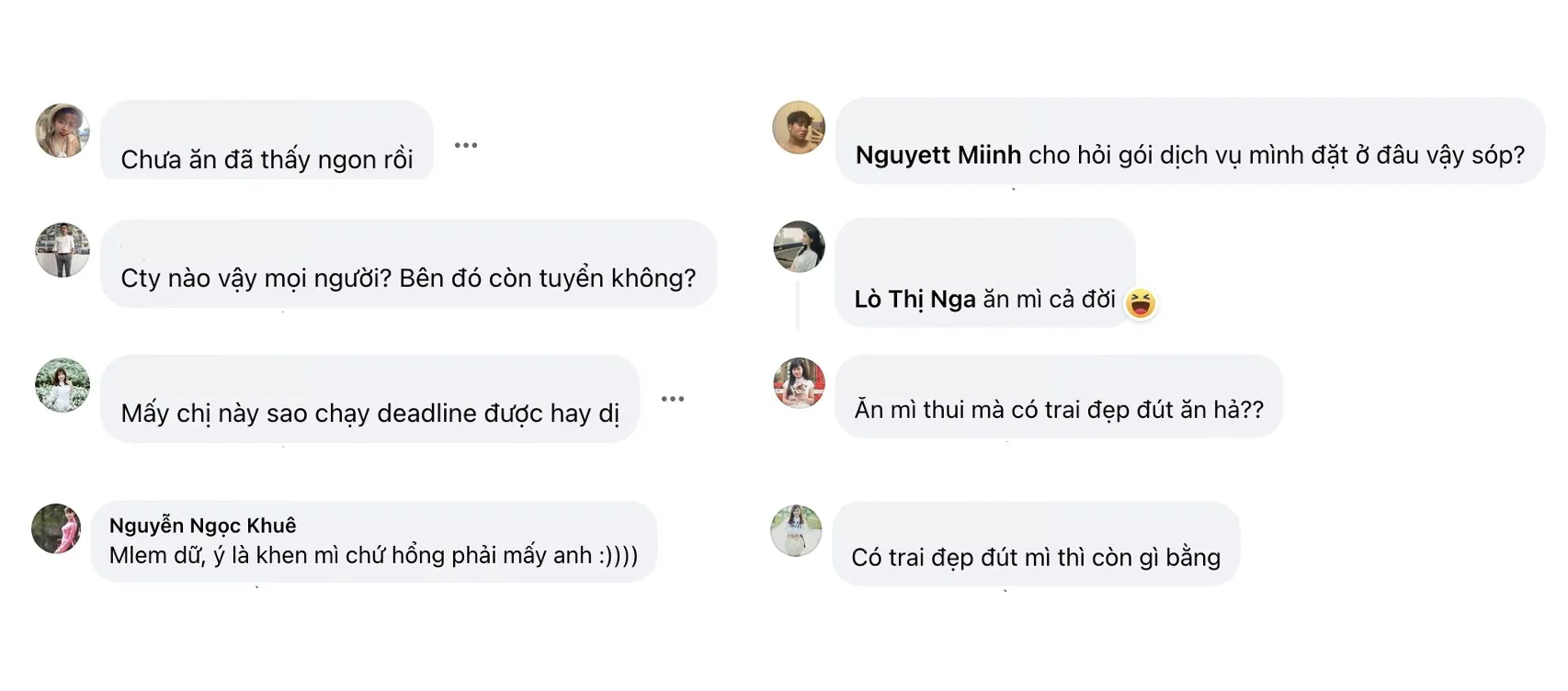Open avatar of the deadline comment author
This screenshot has width=1568, height=691.
coord(62,385)
